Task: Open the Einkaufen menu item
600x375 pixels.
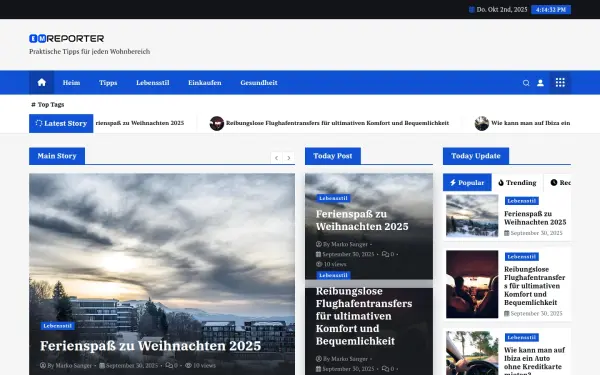Action: pos(205,83)
